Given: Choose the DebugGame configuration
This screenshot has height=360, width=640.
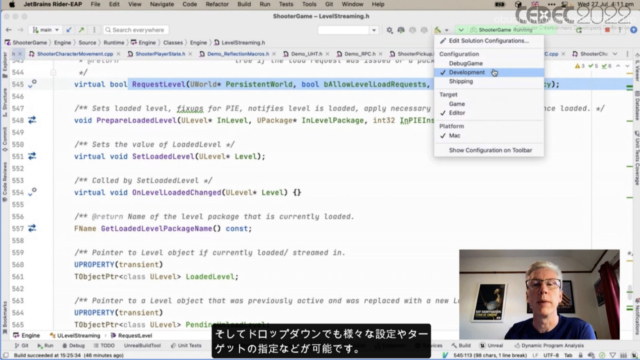Looking at the screenshot, I should coord(489,63).
